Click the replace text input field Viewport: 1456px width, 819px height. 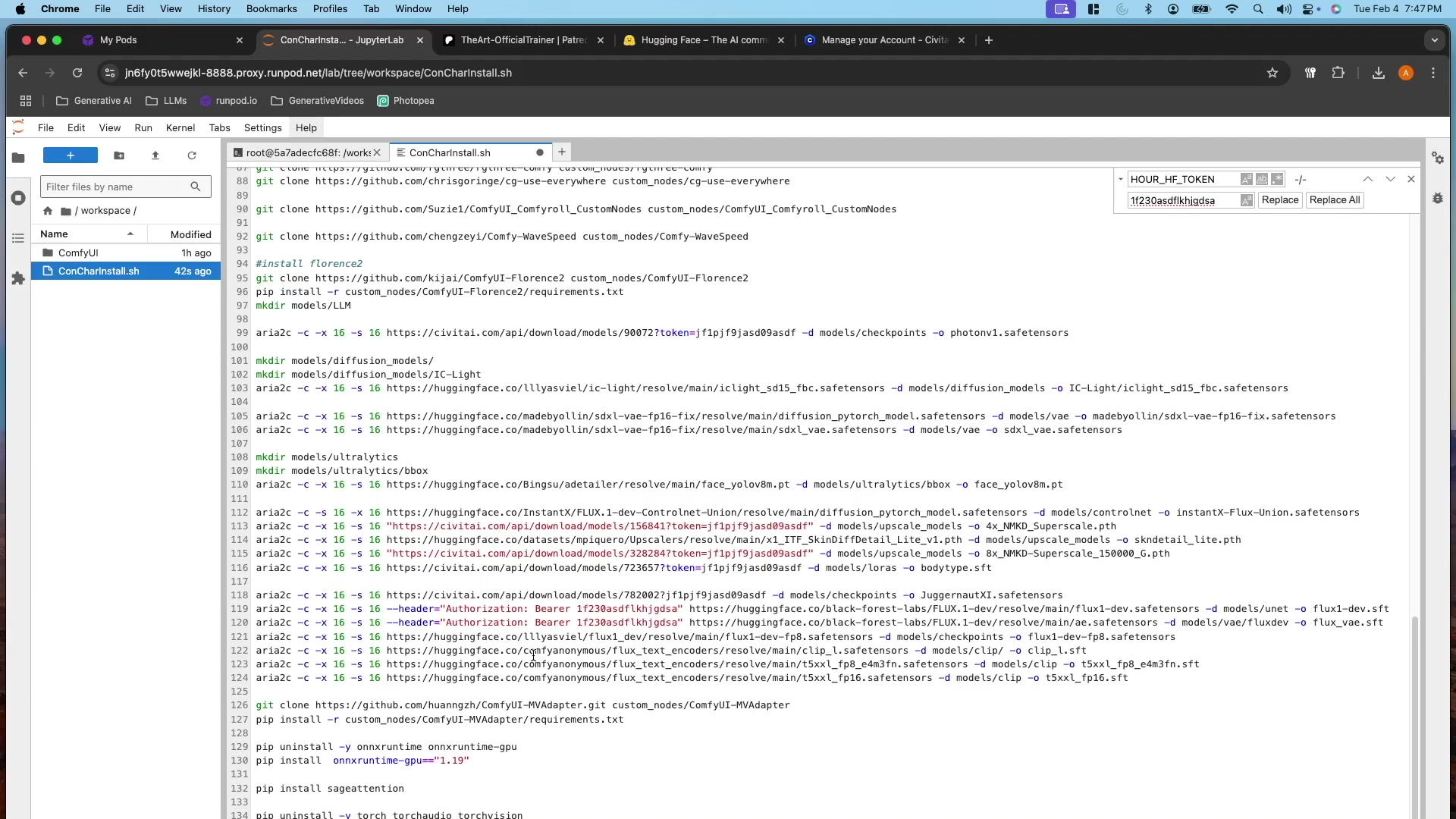pos(1183,200)
